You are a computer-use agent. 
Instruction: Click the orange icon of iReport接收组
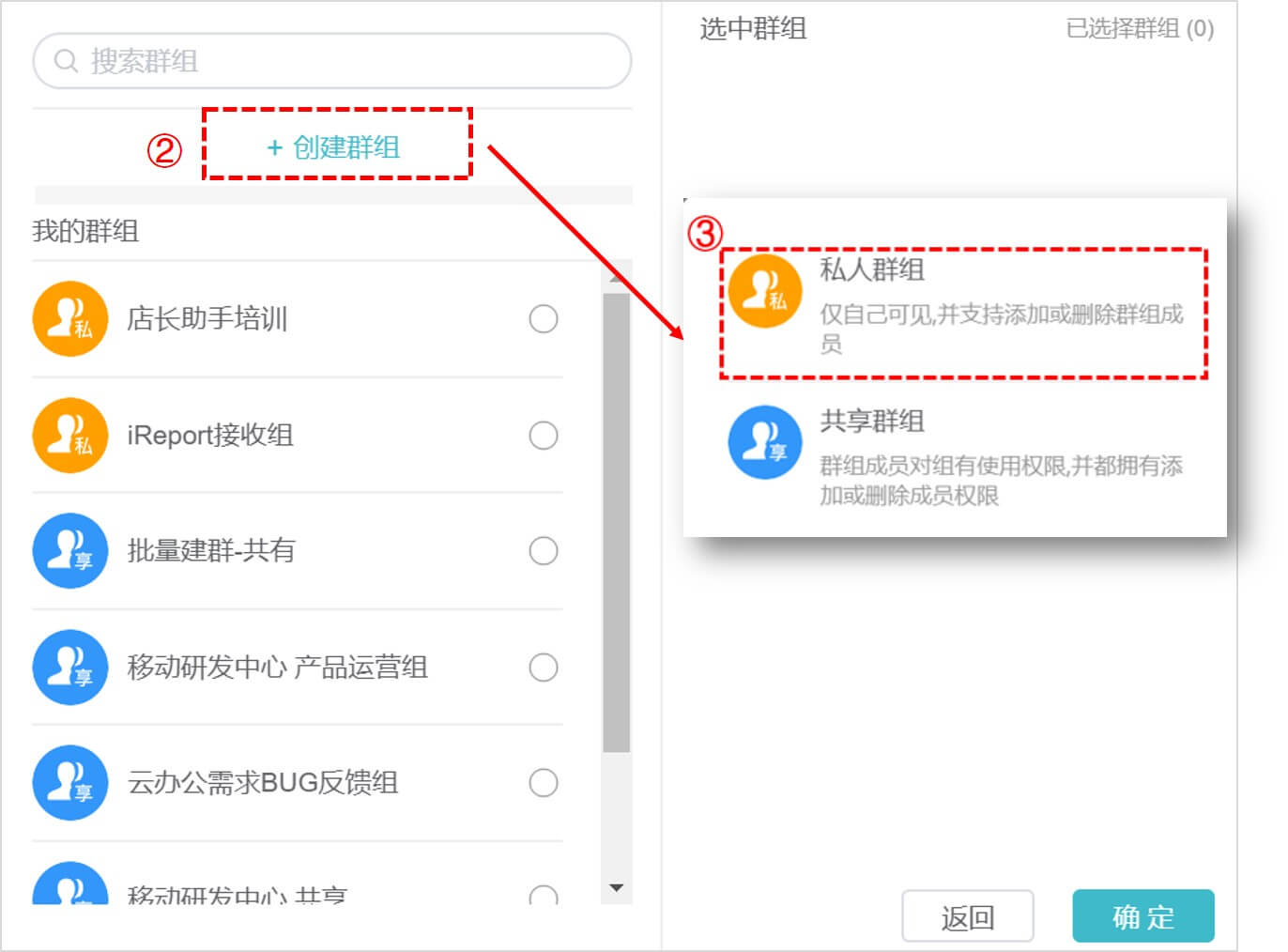[70, 435]
